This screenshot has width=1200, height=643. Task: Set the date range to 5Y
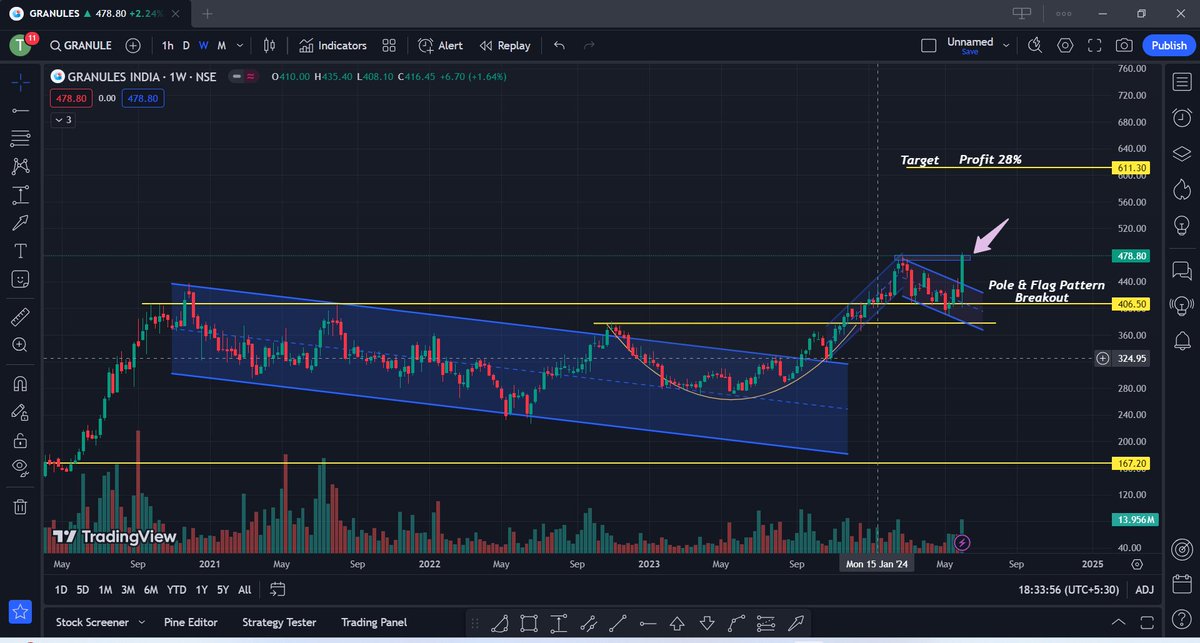[x=222, y=590]
